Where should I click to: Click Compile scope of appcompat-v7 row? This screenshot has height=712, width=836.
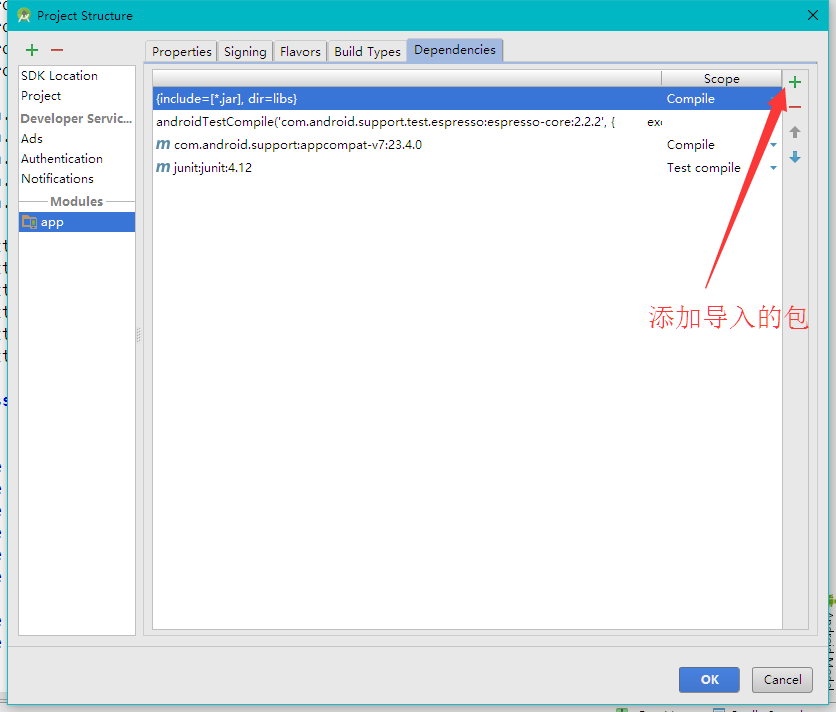click(690, 145)
